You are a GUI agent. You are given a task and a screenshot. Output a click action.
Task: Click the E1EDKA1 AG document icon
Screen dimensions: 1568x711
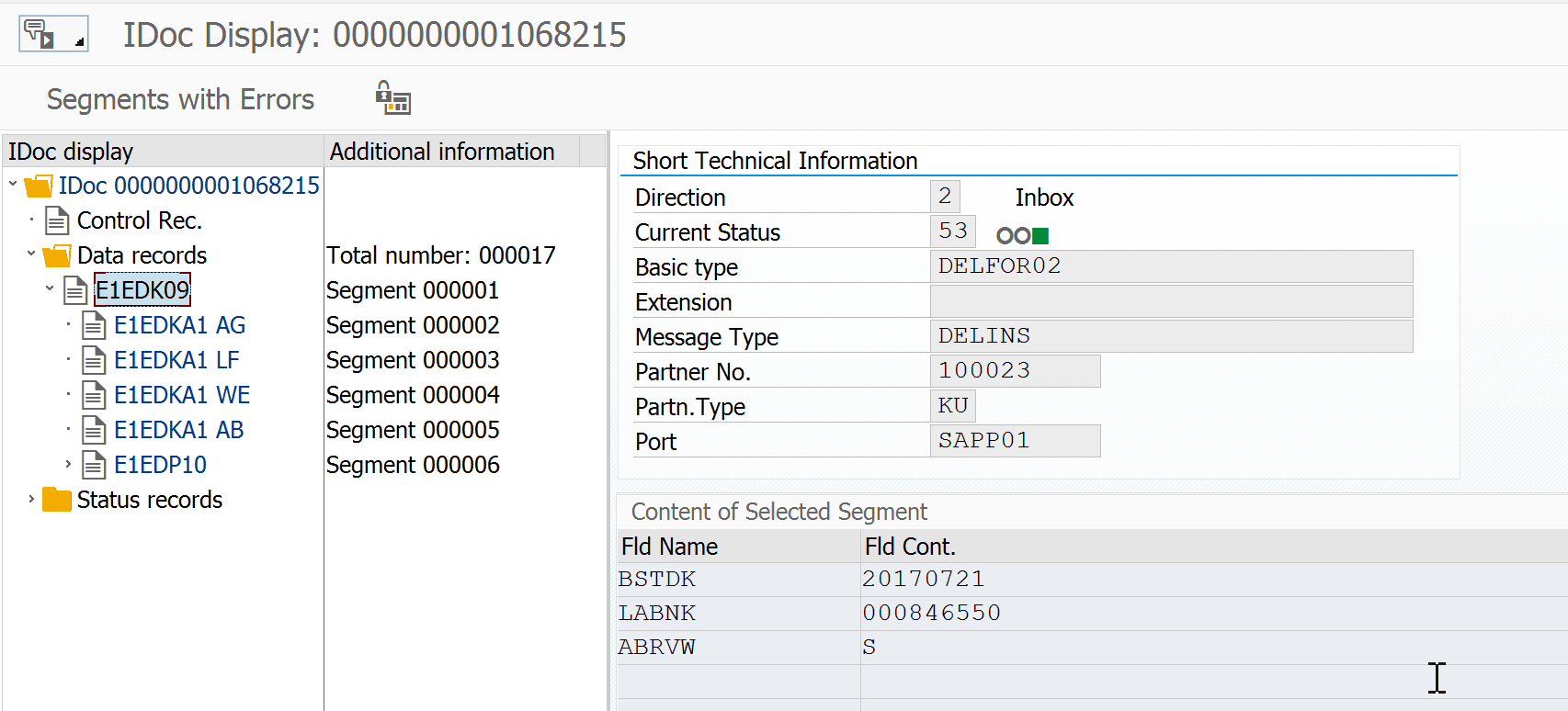click(x=94, y=325)
